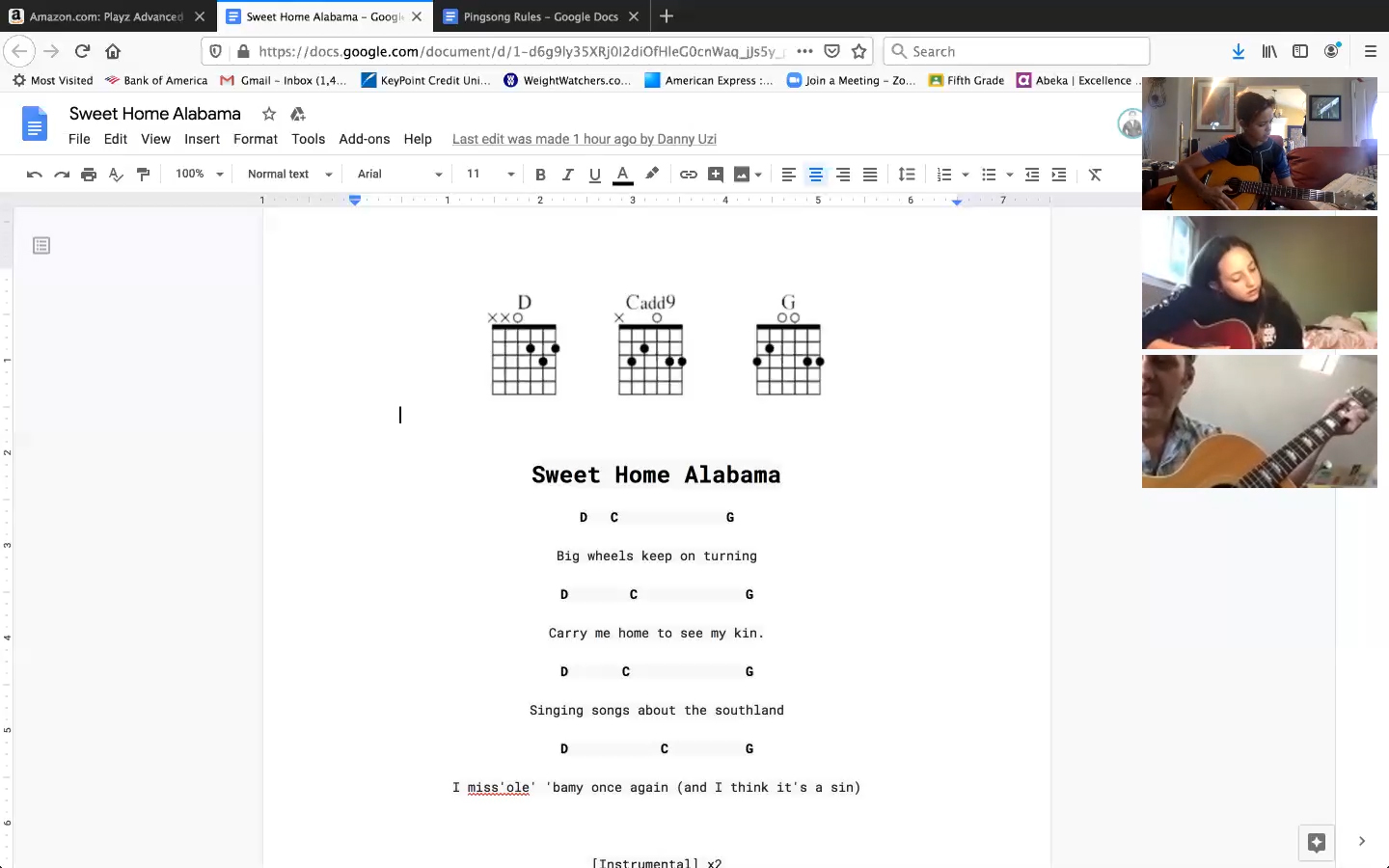Enable center alignment
This screenshot has height=868, width=1389.
coord(815,175)
